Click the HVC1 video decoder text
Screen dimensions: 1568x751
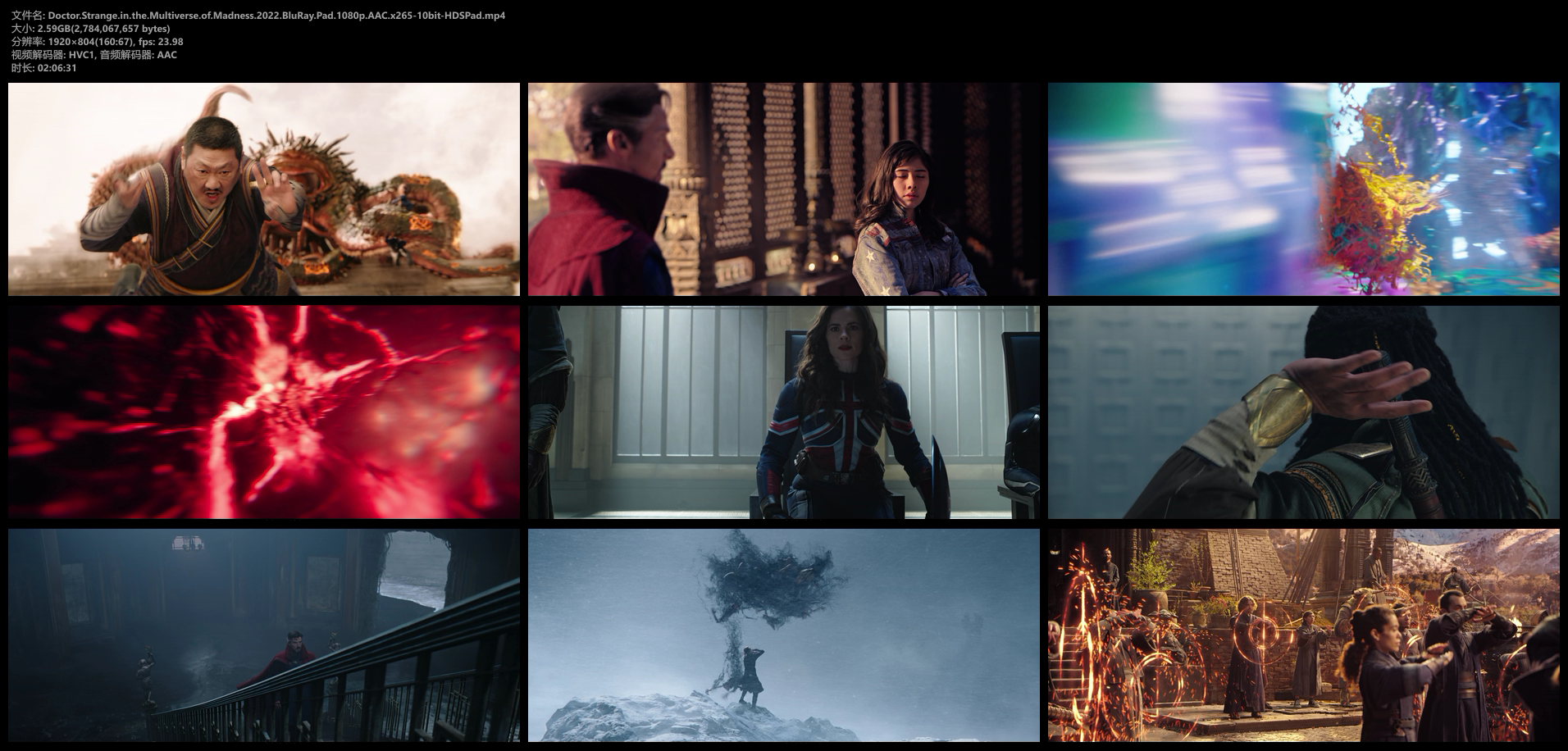[81, 55]
